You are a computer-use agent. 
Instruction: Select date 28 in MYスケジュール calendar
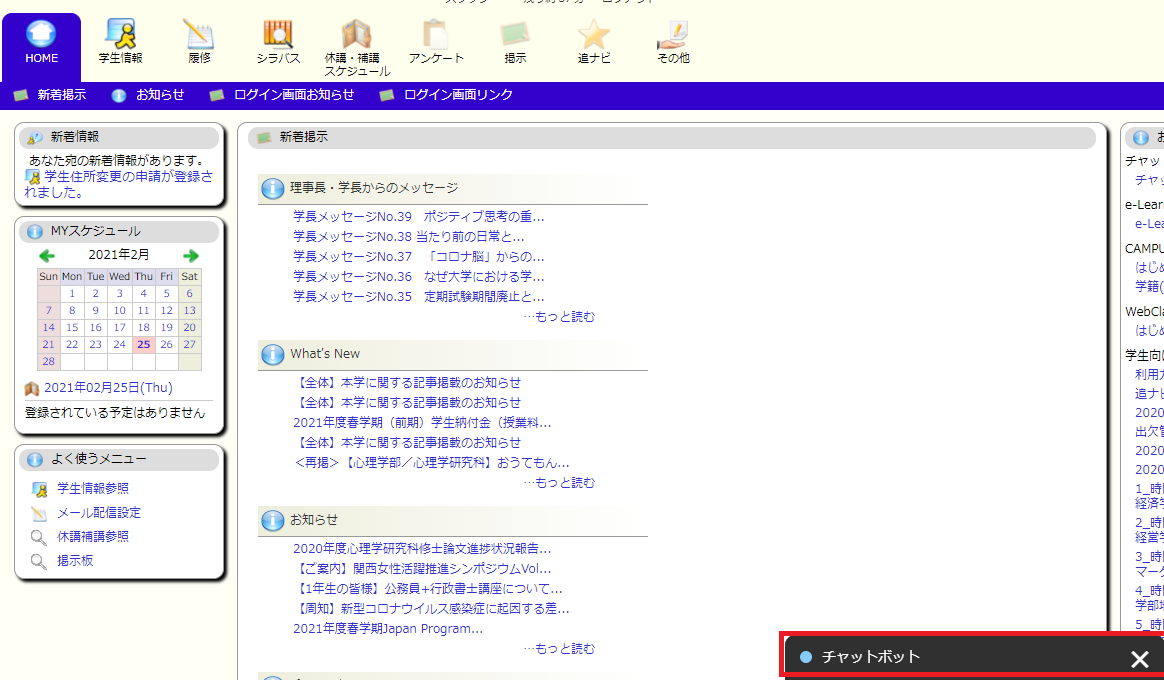48,362
